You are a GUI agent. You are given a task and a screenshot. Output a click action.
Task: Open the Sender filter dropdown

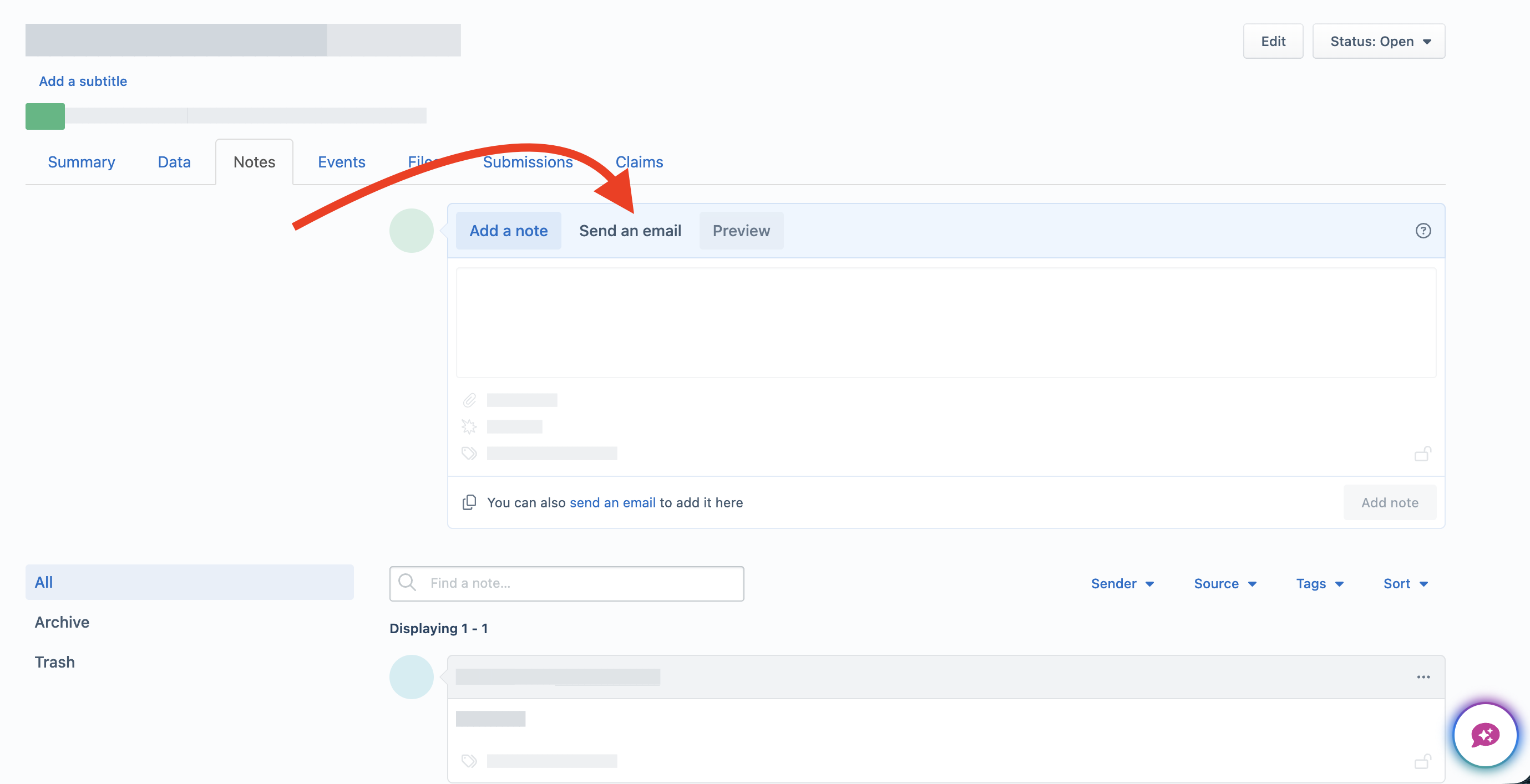1122,584
